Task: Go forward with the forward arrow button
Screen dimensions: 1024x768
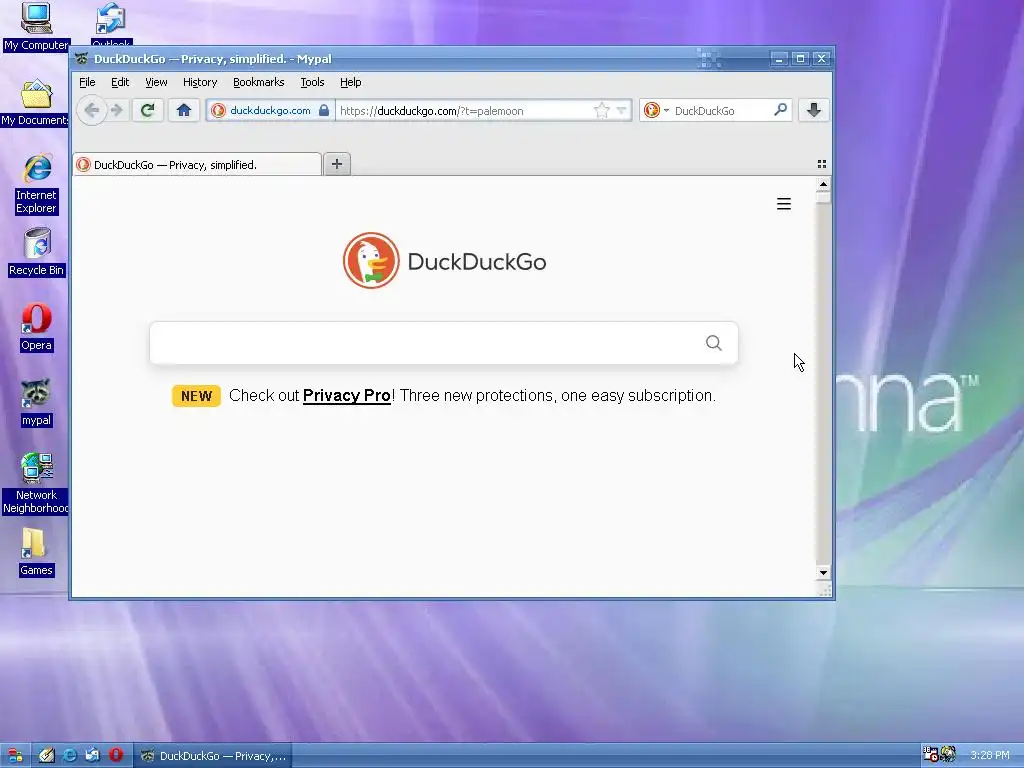Action: click(117, 110)
